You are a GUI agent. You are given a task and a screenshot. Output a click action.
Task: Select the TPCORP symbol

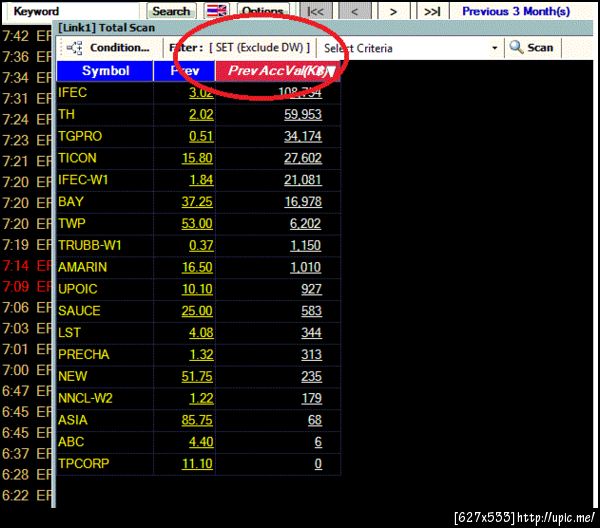pyautogui.click(x=84, y=463)
